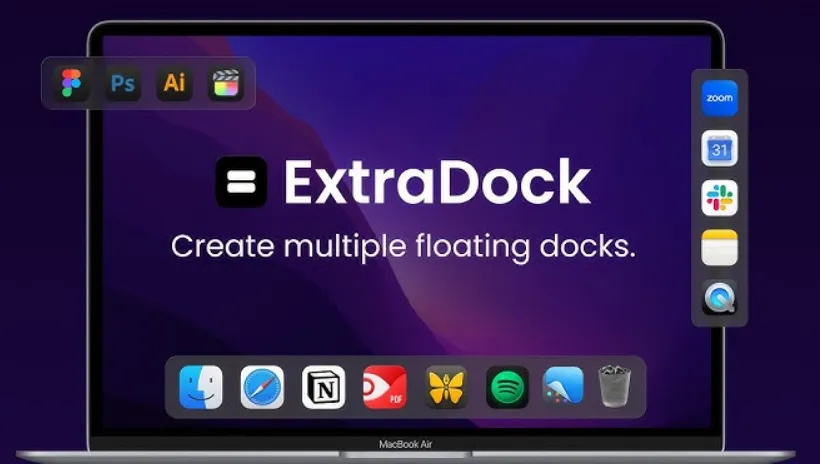Open the Calendar app showing 31
Image resolution: width=820 pixels, height=464 pixels.
720,148
